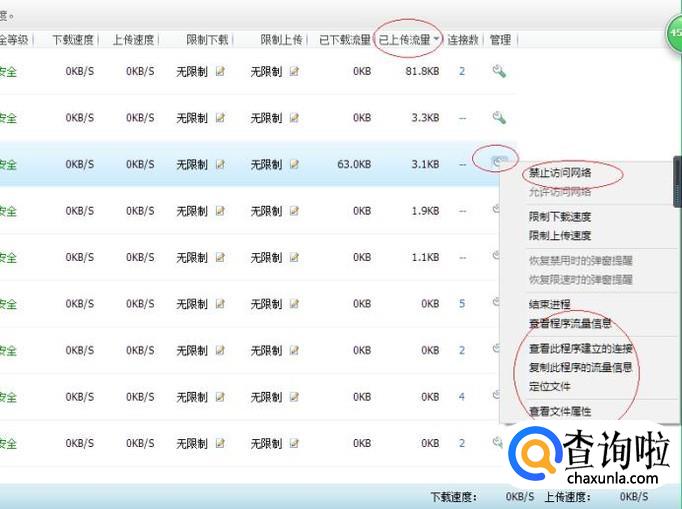
Task: Open manage wrench icon in 3.3KB row
Action: pos(499,117)
